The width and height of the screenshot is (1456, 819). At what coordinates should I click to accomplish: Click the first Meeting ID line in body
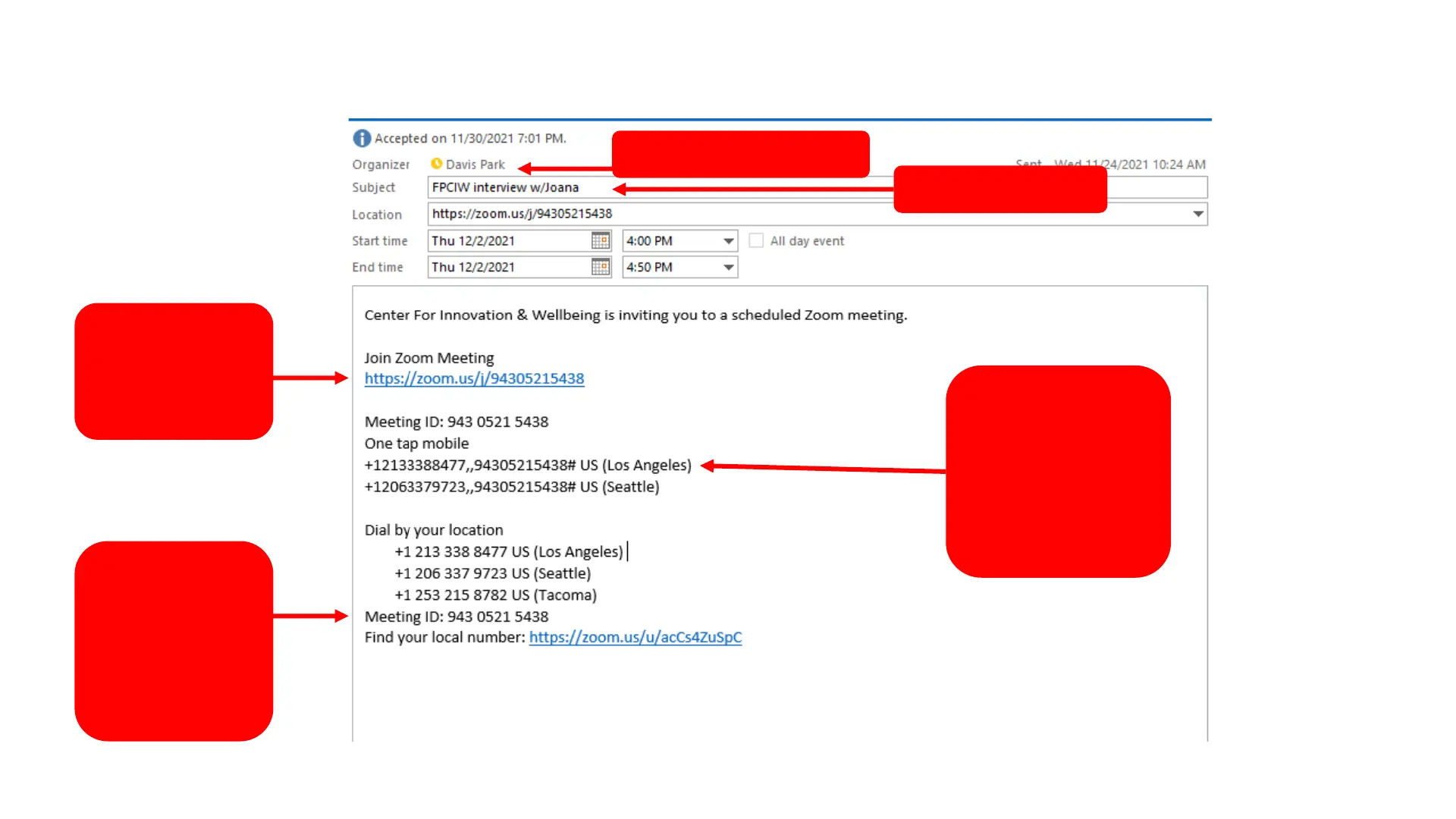coord(456,422)
